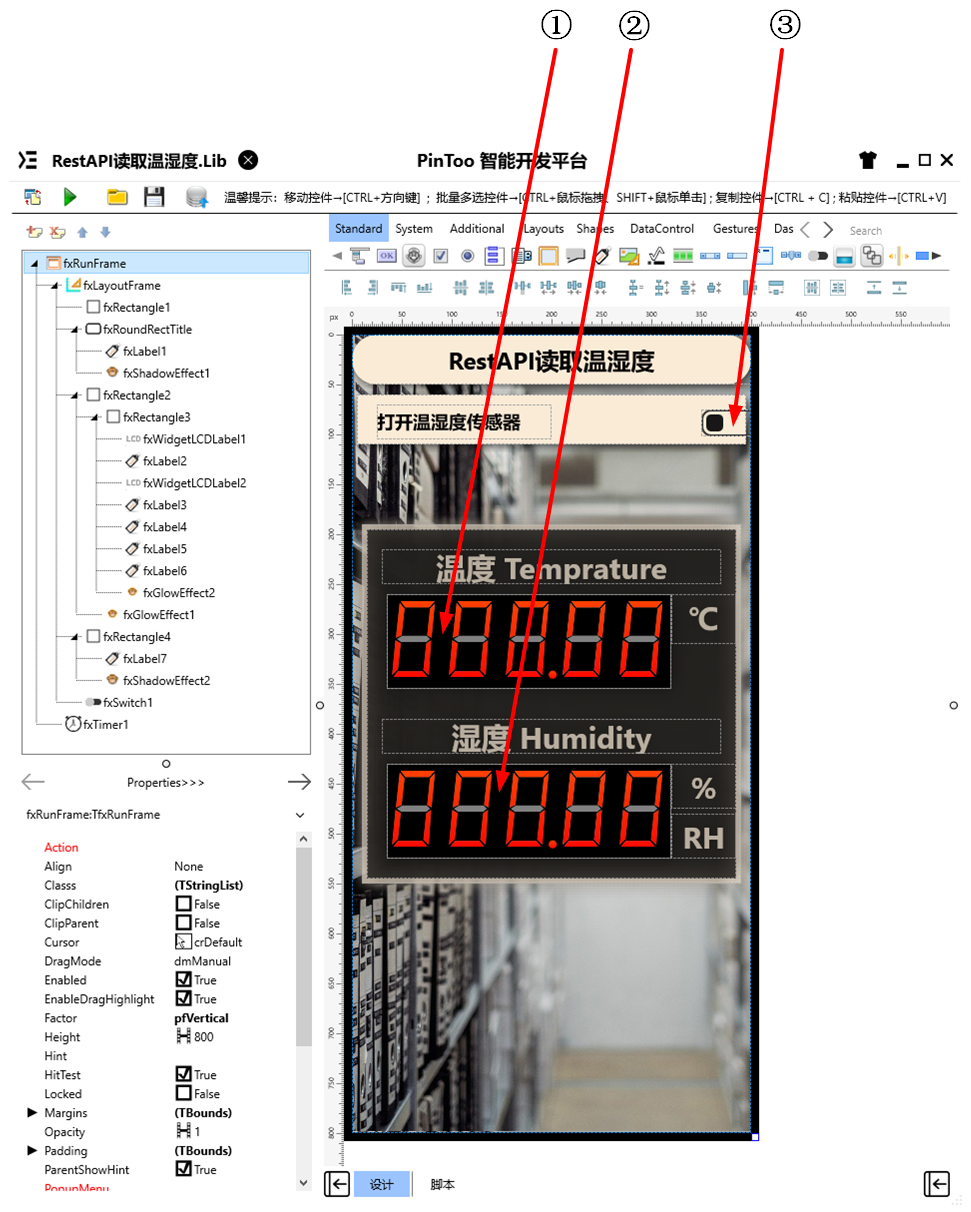Viewport: 971px width, 1212px height.
Task: Select the speech bubble memo component
Action: [x=575, y=256]
